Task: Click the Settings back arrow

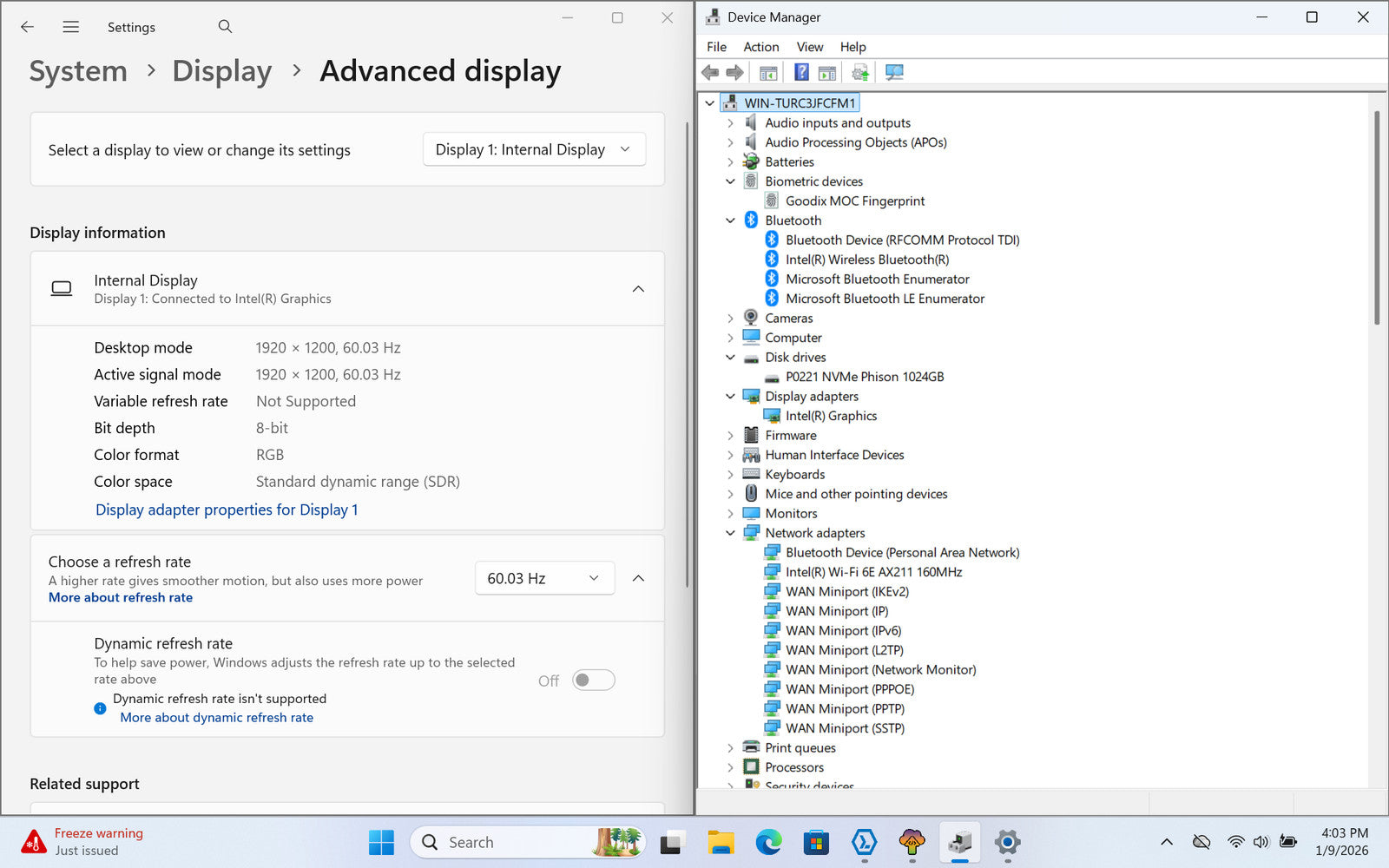Action: pos(28,27)
